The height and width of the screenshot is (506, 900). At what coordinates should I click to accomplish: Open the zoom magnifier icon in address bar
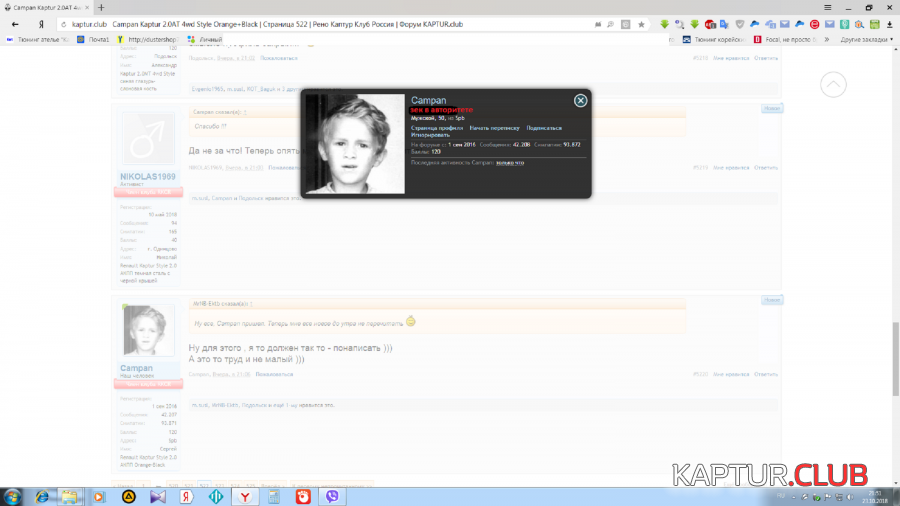[611, 24]
